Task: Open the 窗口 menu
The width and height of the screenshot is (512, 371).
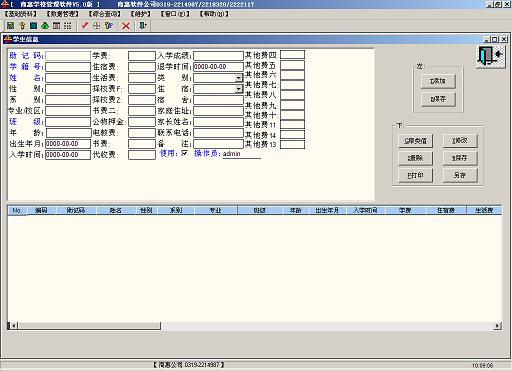Action: [x=175, y=14]
